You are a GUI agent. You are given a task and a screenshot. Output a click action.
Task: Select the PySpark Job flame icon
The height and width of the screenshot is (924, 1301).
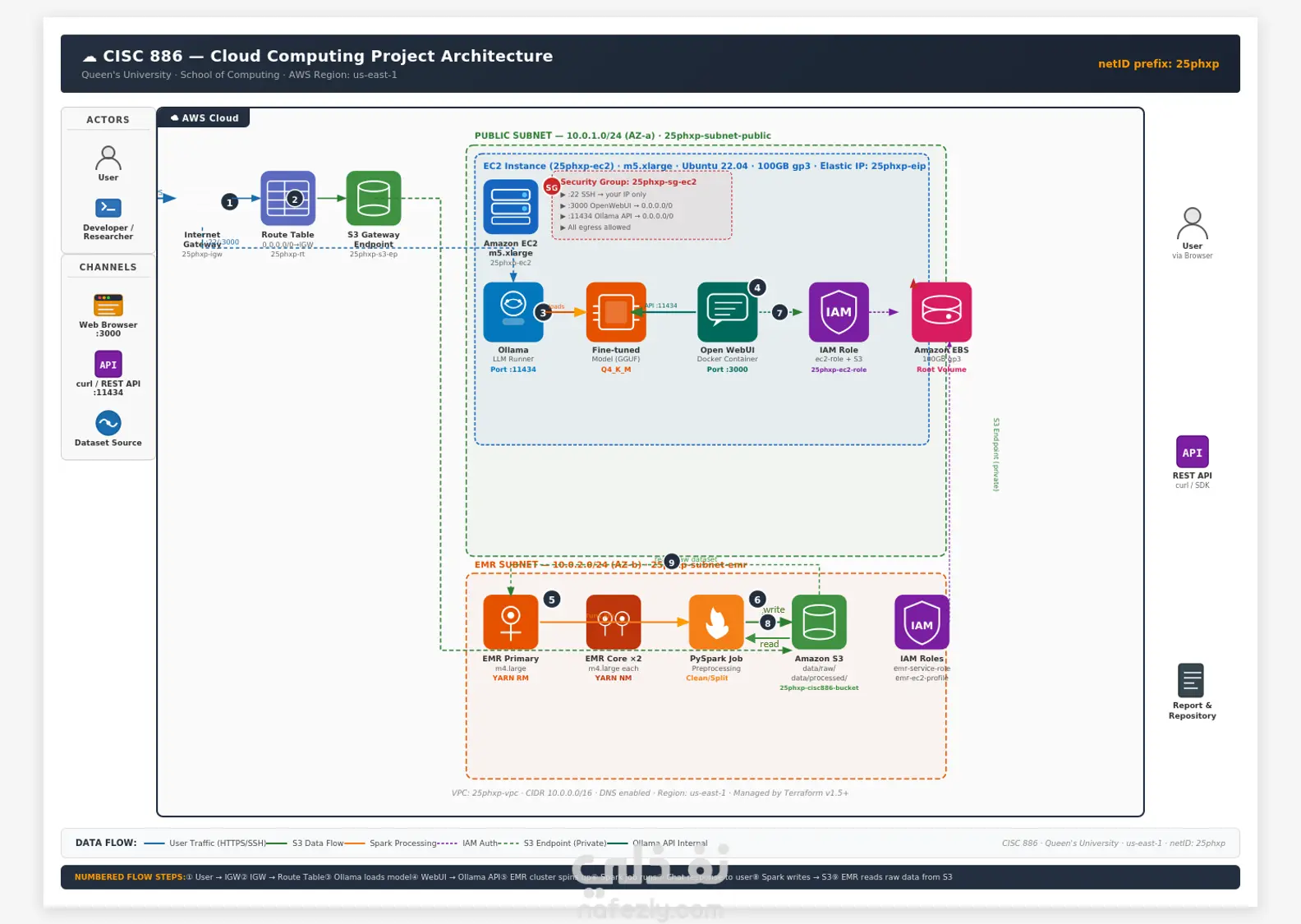(716, 623)
